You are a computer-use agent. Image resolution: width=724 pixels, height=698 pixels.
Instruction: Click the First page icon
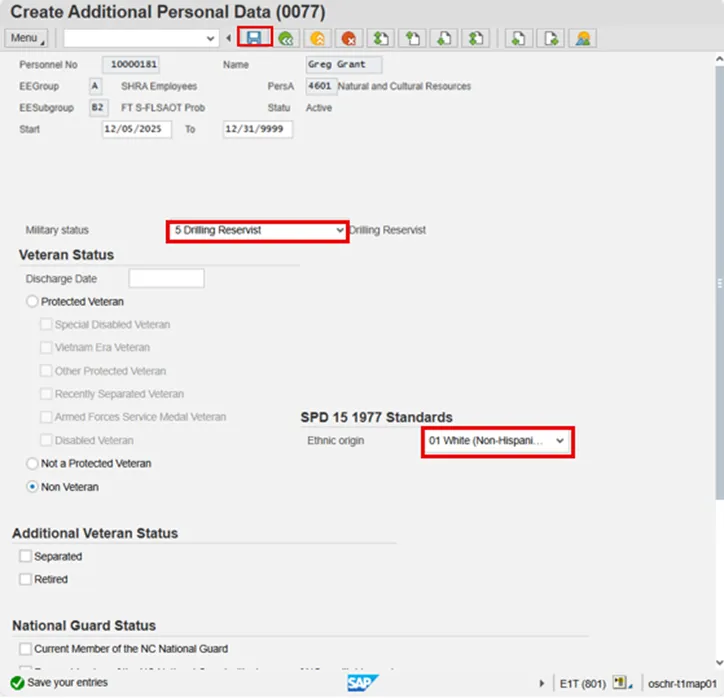(x=381, y=38)
